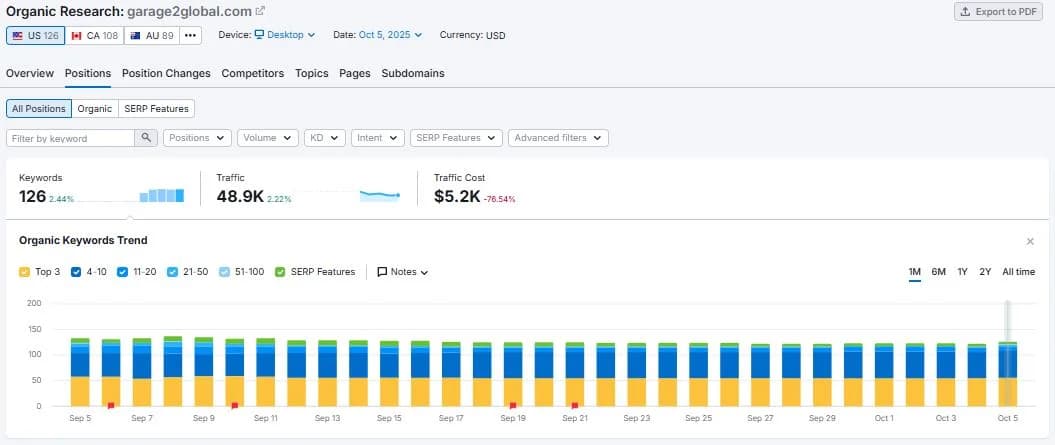The width and height of the screenshot is (1055, 445).
Task: Toggle the 11-20 legend checkbox
Action: click(122, 272)
